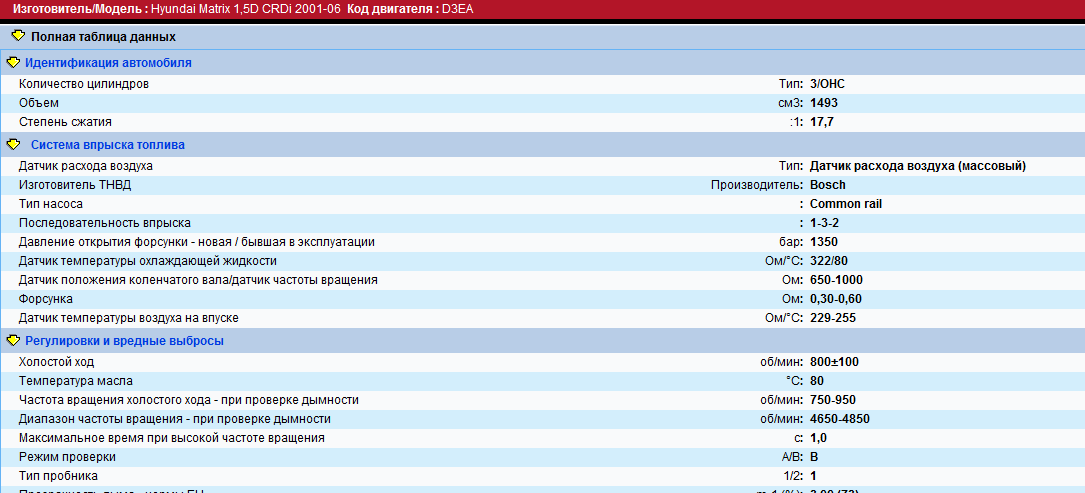Click the yellow arrow icon beside Полная таблица данных
Viewport: 1085px width, 493px height.
tap(17, 36)
